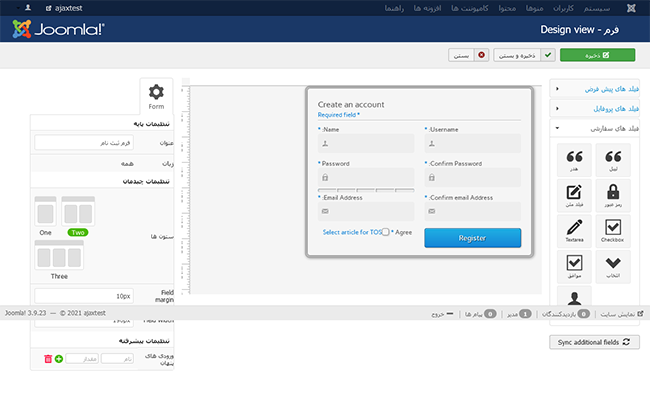650x396 pixels.
Task: Click the Joomla icon in top-right menu bar
Action: tap(631, 8)
